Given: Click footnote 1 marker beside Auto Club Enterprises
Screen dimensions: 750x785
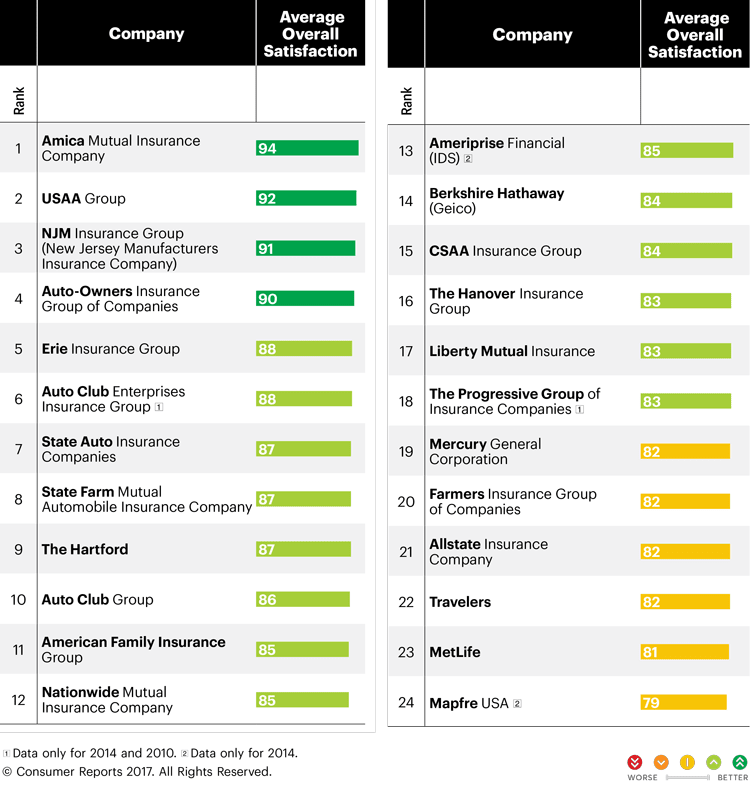Looking at the screenshot, I should pyautogui.click(x=159, y=408).
